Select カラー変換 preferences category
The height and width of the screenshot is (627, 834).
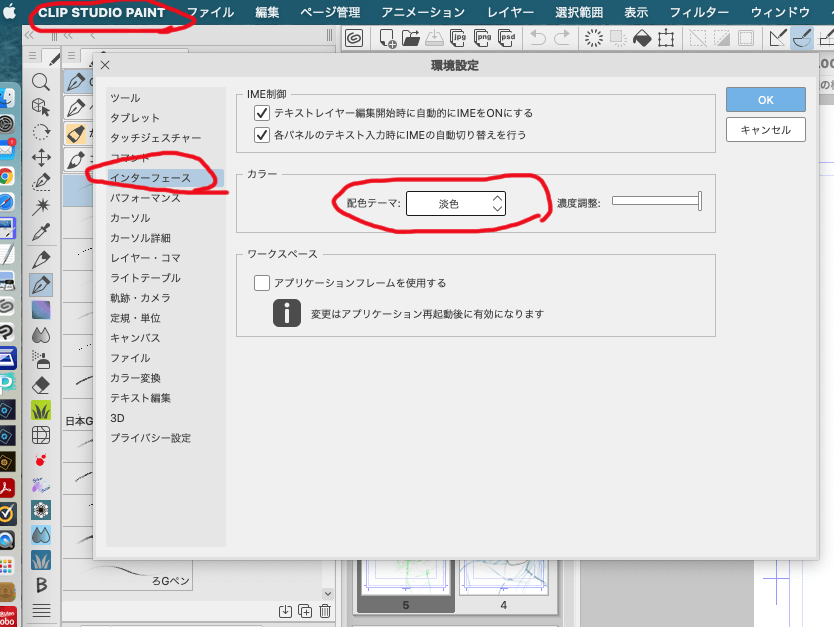(135, 378)
